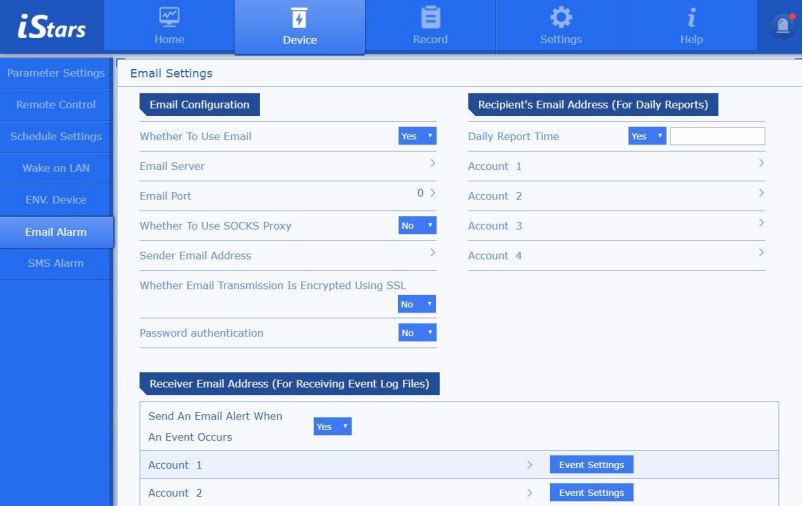
Task: Expand recipient Account 3 arrow
Action: 761,223
